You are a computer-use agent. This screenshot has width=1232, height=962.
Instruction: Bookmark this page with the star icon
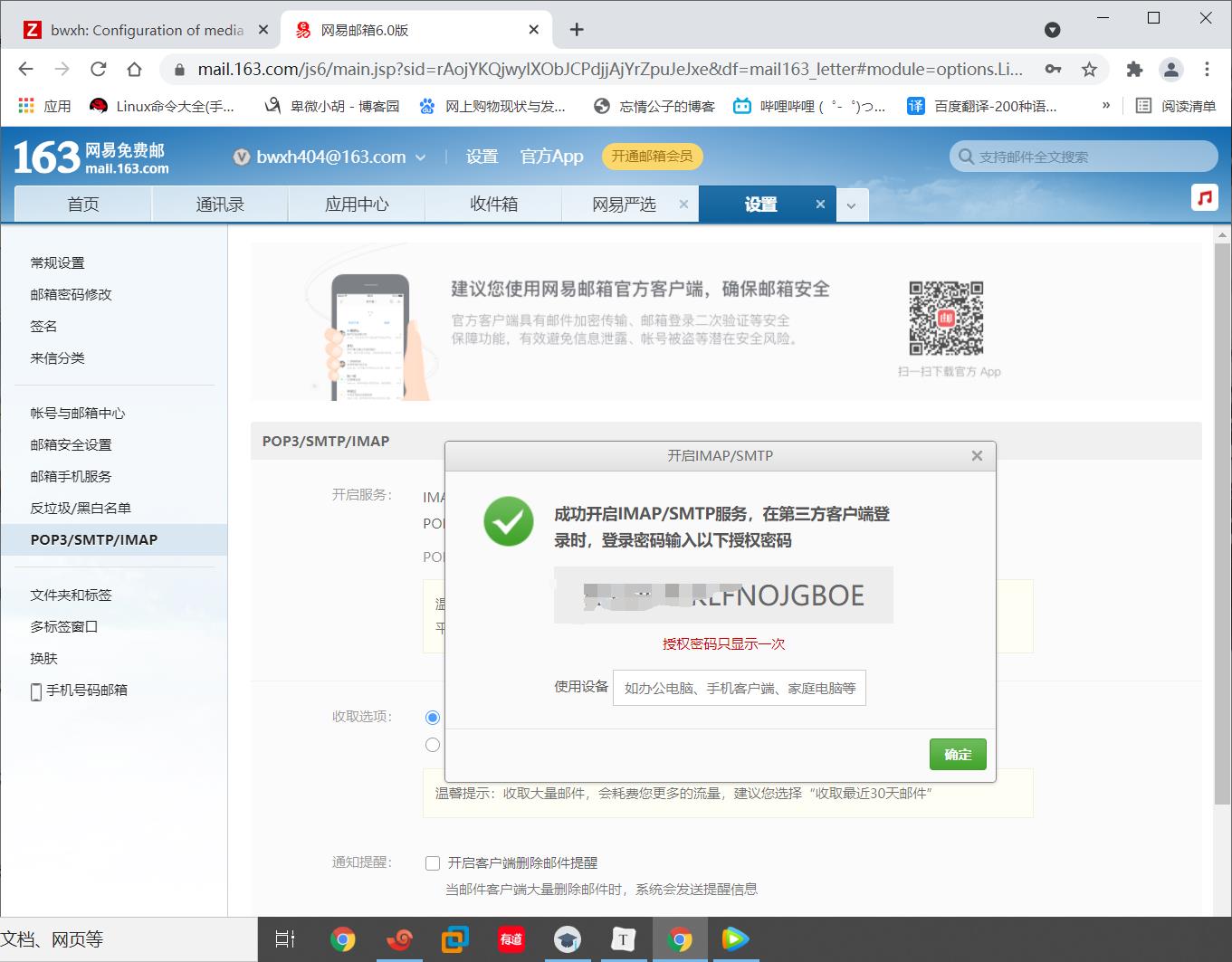click(1089, 69)
